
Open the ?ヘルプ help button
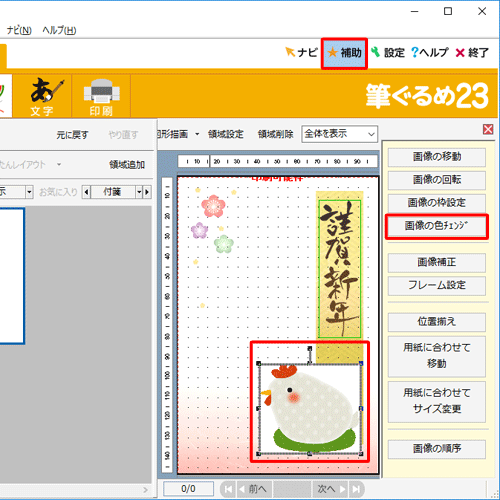point(430,53)
